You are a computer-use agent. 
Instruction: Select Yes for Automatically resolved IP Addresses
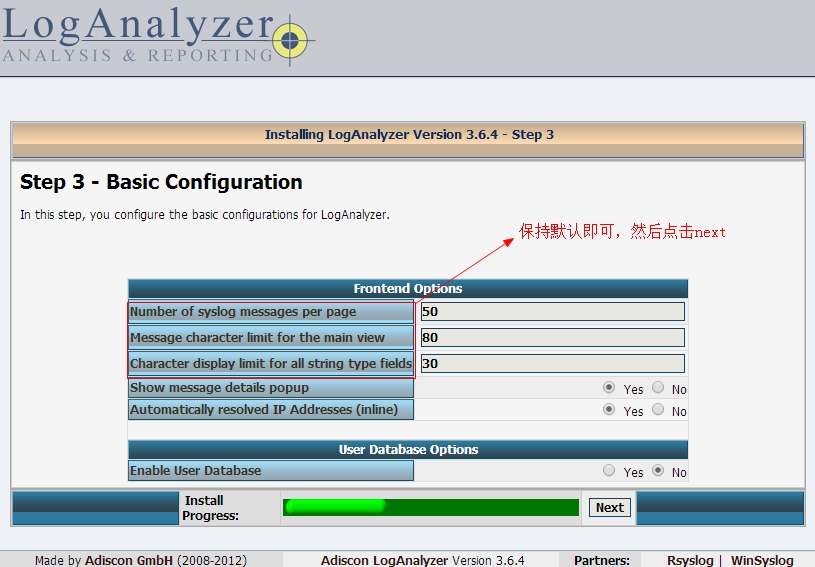coord(609,410)
